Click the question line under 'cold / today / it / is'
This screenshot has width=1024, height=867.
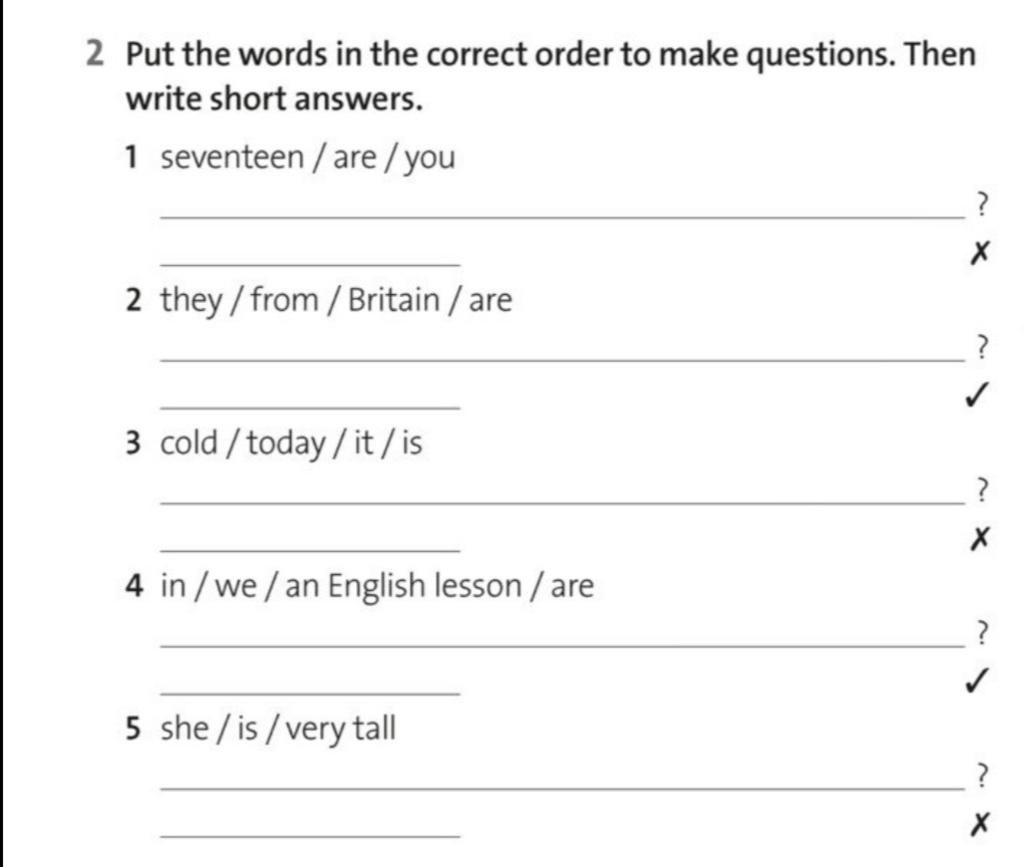pyautogui.click(x=562, y=503)
